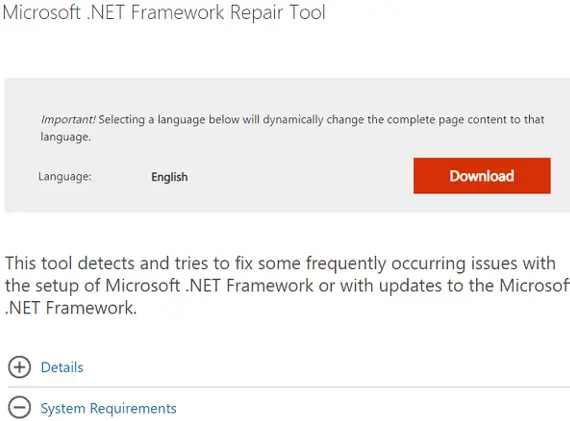570x421 pixels.
Task: Click the italic Important! text
Action: [x=68, y=119]
